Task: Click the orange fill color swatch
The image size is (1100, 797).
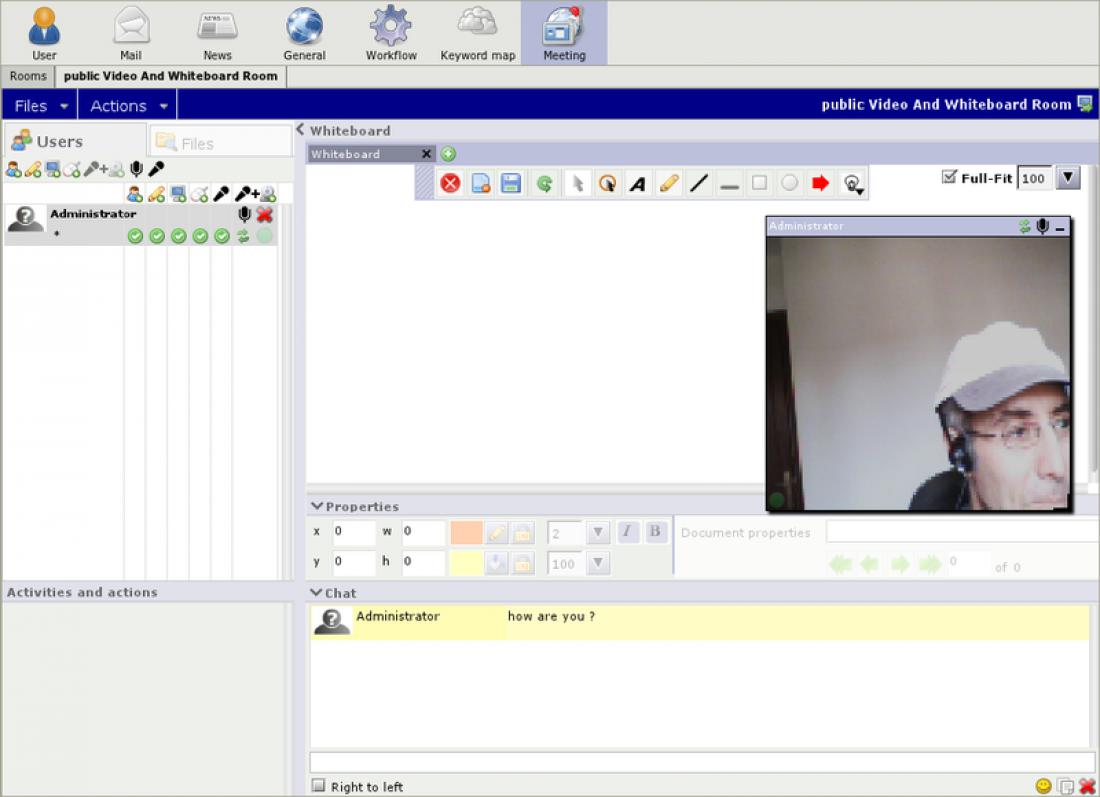Action: [466, 532]
